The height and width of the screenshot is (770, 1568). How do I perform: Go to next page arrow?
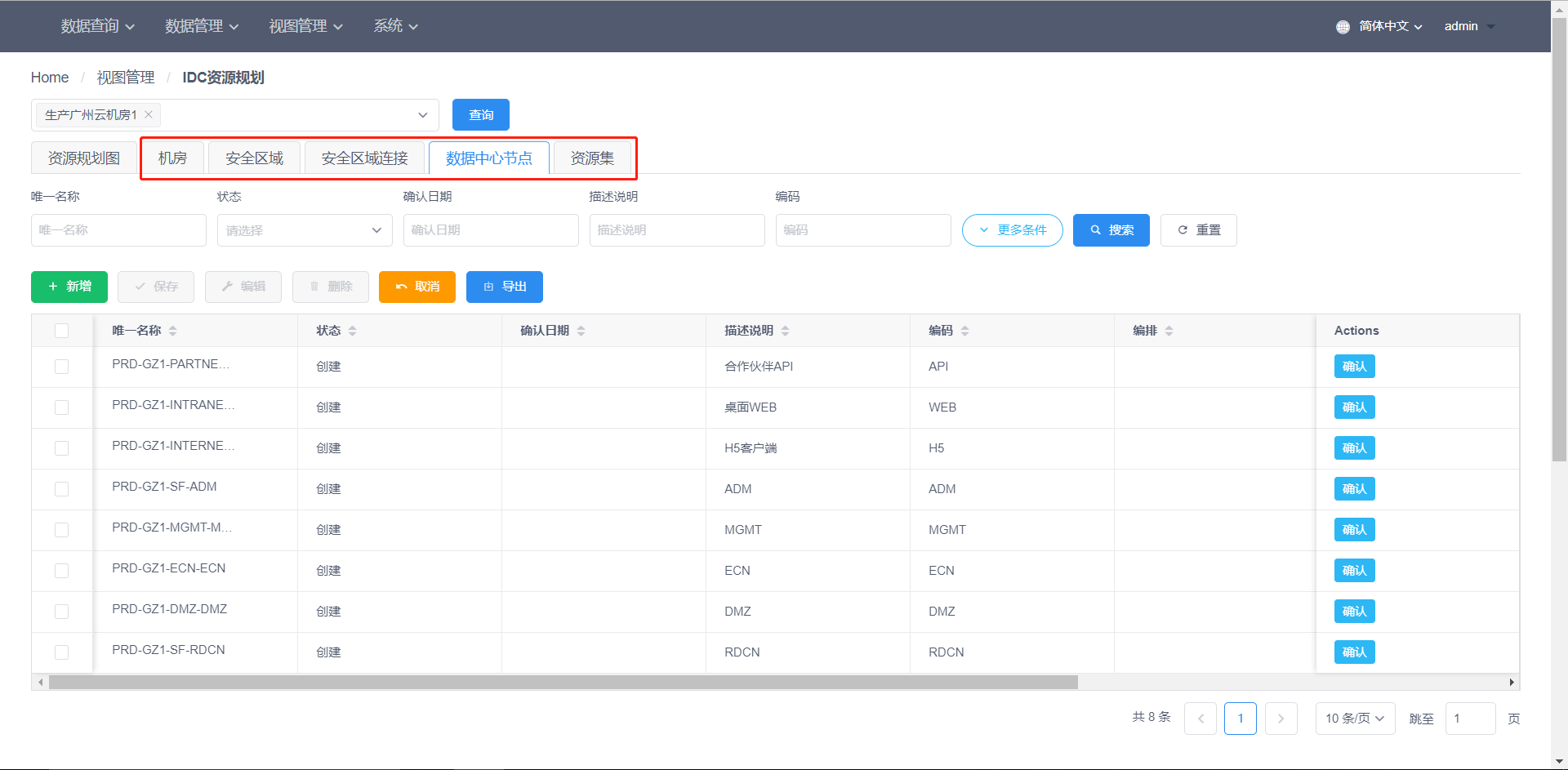click(x=1281, y=719)
